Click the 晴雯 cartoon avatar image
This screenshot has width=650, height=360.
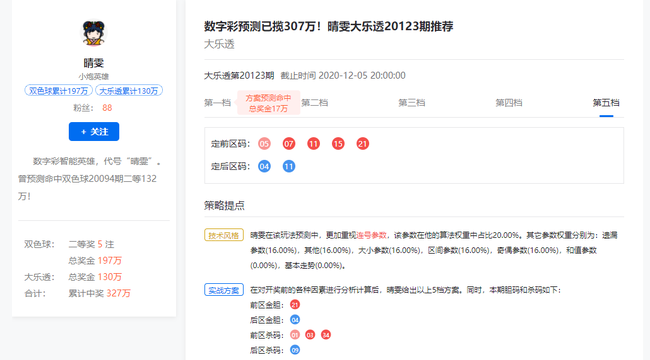click(x=94, y=33)
